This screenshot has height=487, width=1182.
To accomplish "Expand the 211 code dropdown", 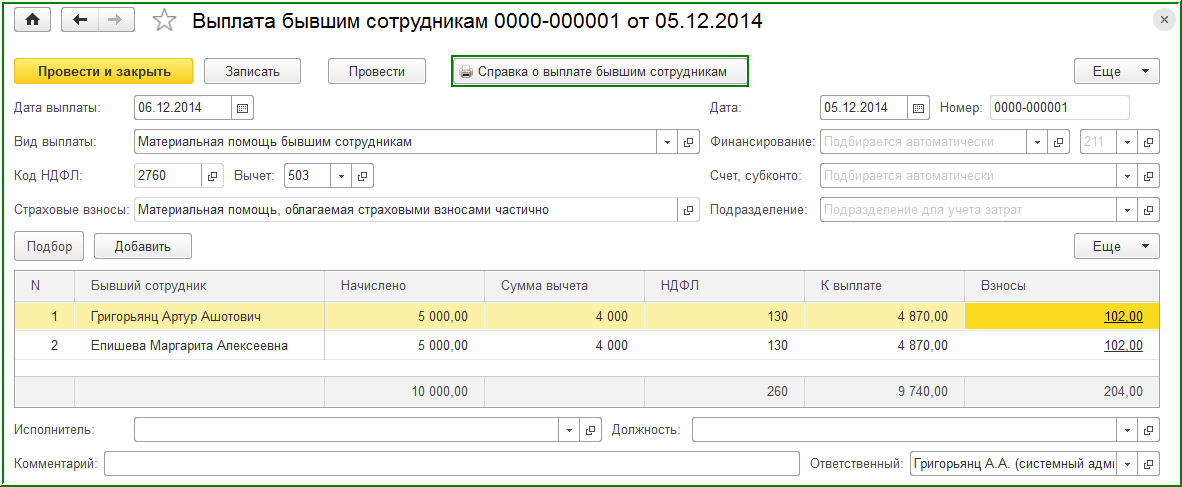I will (1128, 142).
